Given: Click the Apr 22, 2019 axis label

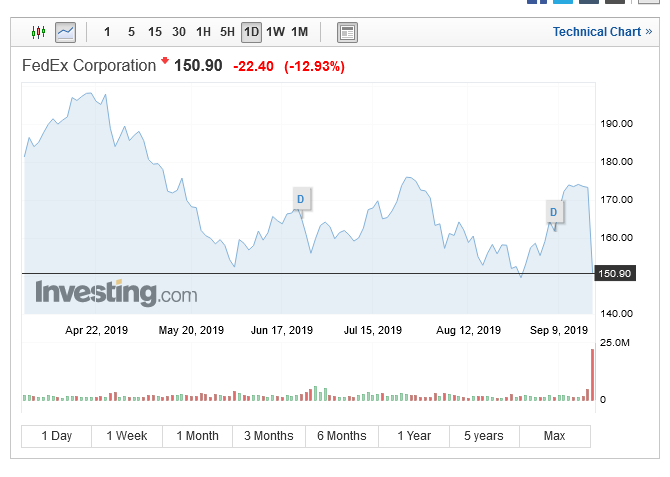Looking at the screenshot, I should pyautogui.click(x=97, y=330).
